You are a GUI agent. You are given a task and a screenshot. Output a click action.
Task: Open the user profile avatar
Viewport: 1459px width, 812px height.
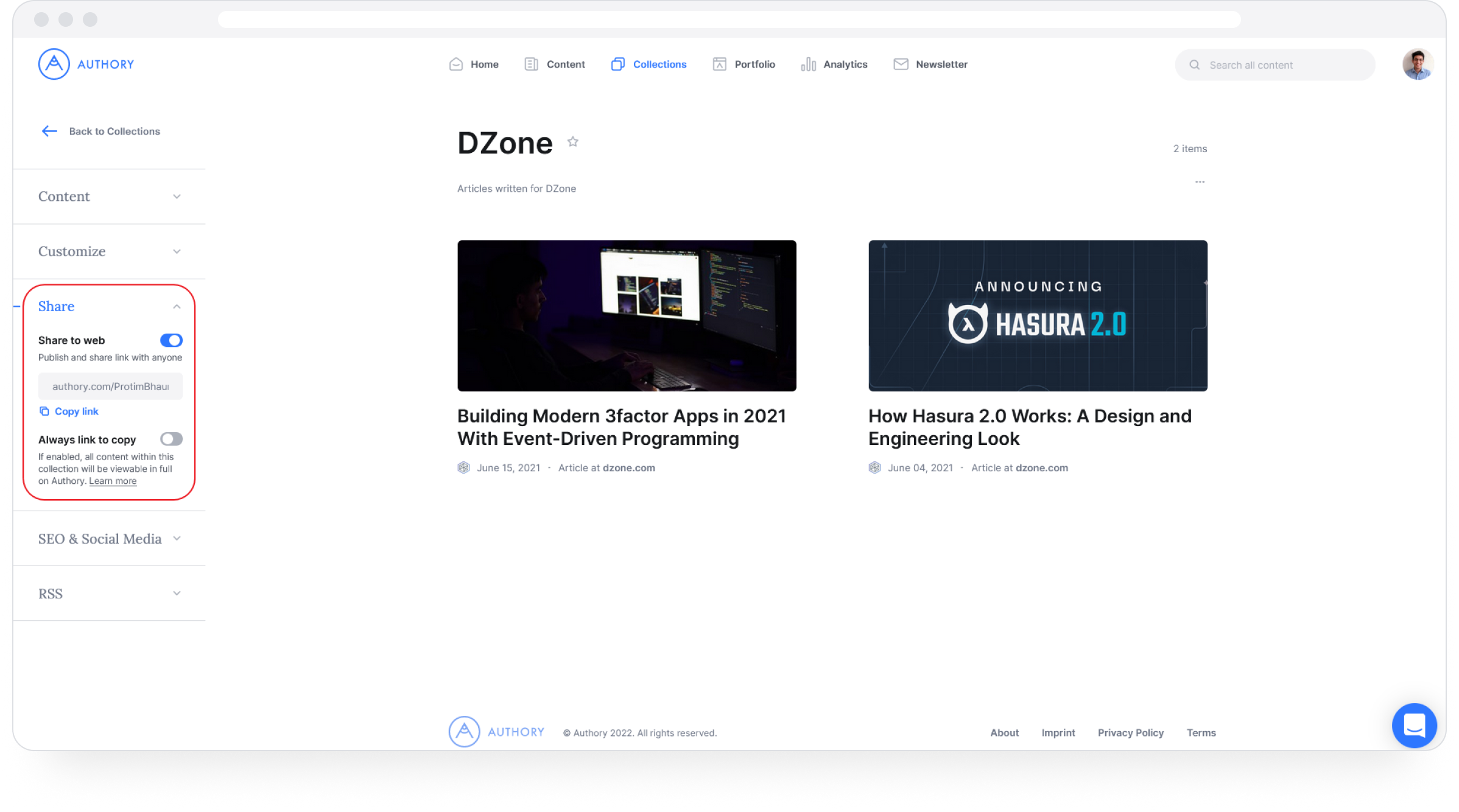point(1418,65)
